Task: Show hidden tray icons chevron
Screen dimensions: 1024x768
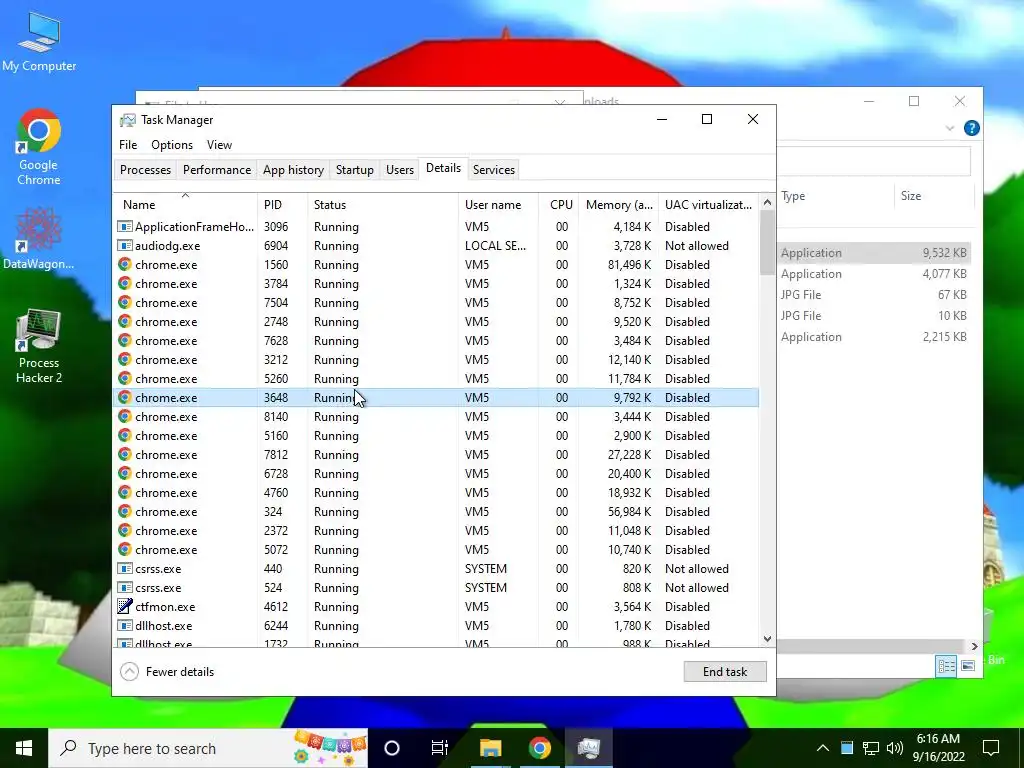Action: point(823,748)
